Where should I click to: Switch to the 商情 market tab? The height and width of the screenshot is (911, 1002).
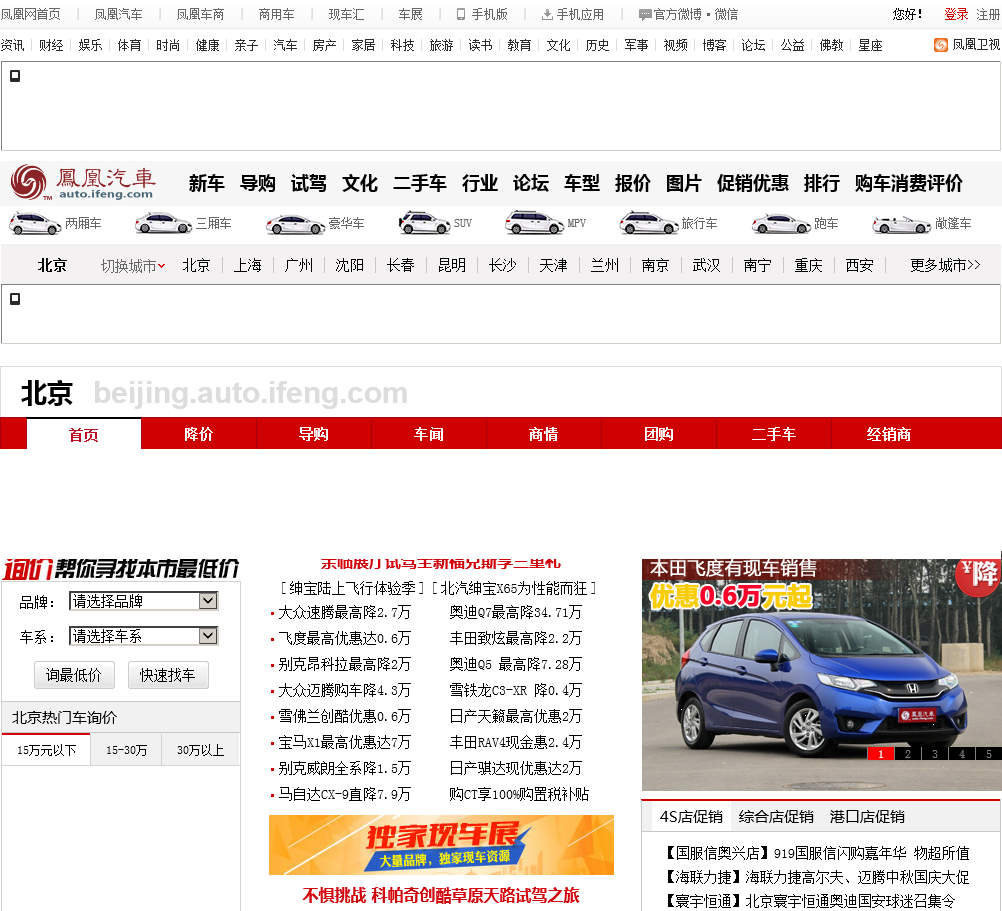(x=544, y=434)
